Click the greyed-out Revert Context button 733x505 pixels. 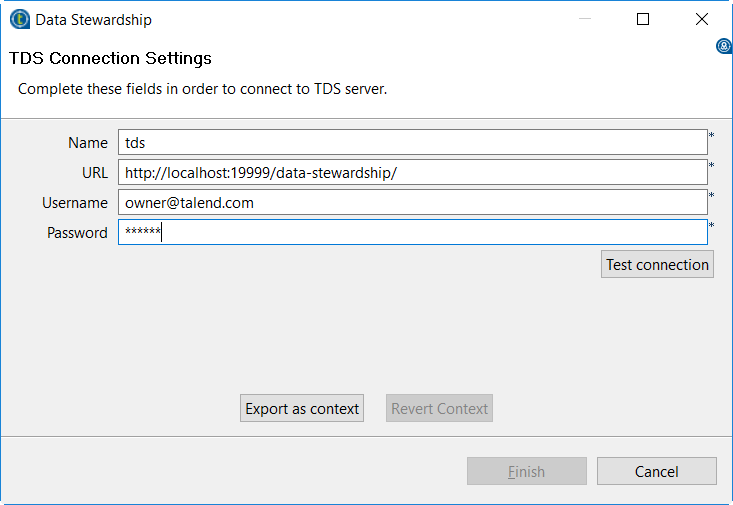point(439,408)
